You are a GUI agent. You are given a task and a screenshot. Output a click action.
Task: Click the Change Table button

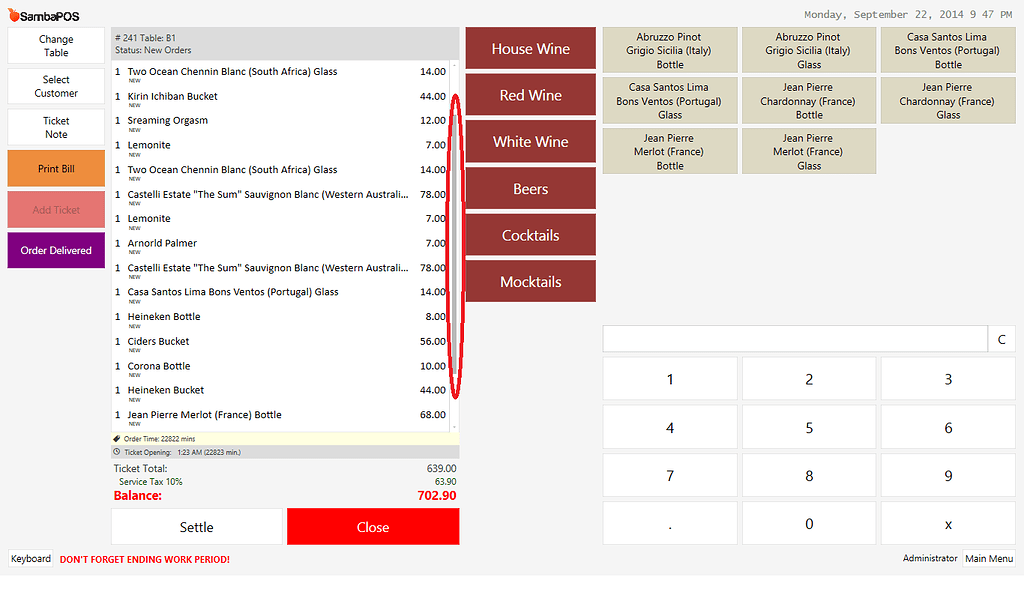[x=55, y=44]
